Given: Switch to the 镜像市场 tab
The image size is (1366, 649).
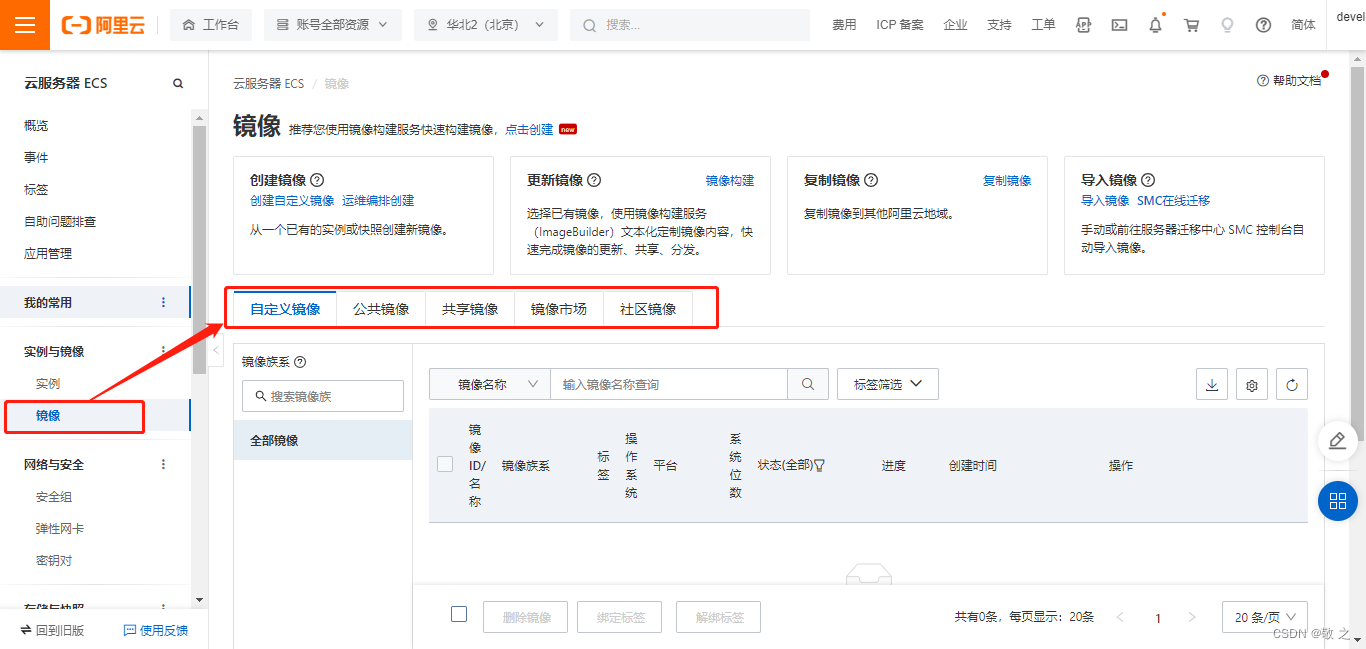Looking at the screenshot, I should 559,309.
